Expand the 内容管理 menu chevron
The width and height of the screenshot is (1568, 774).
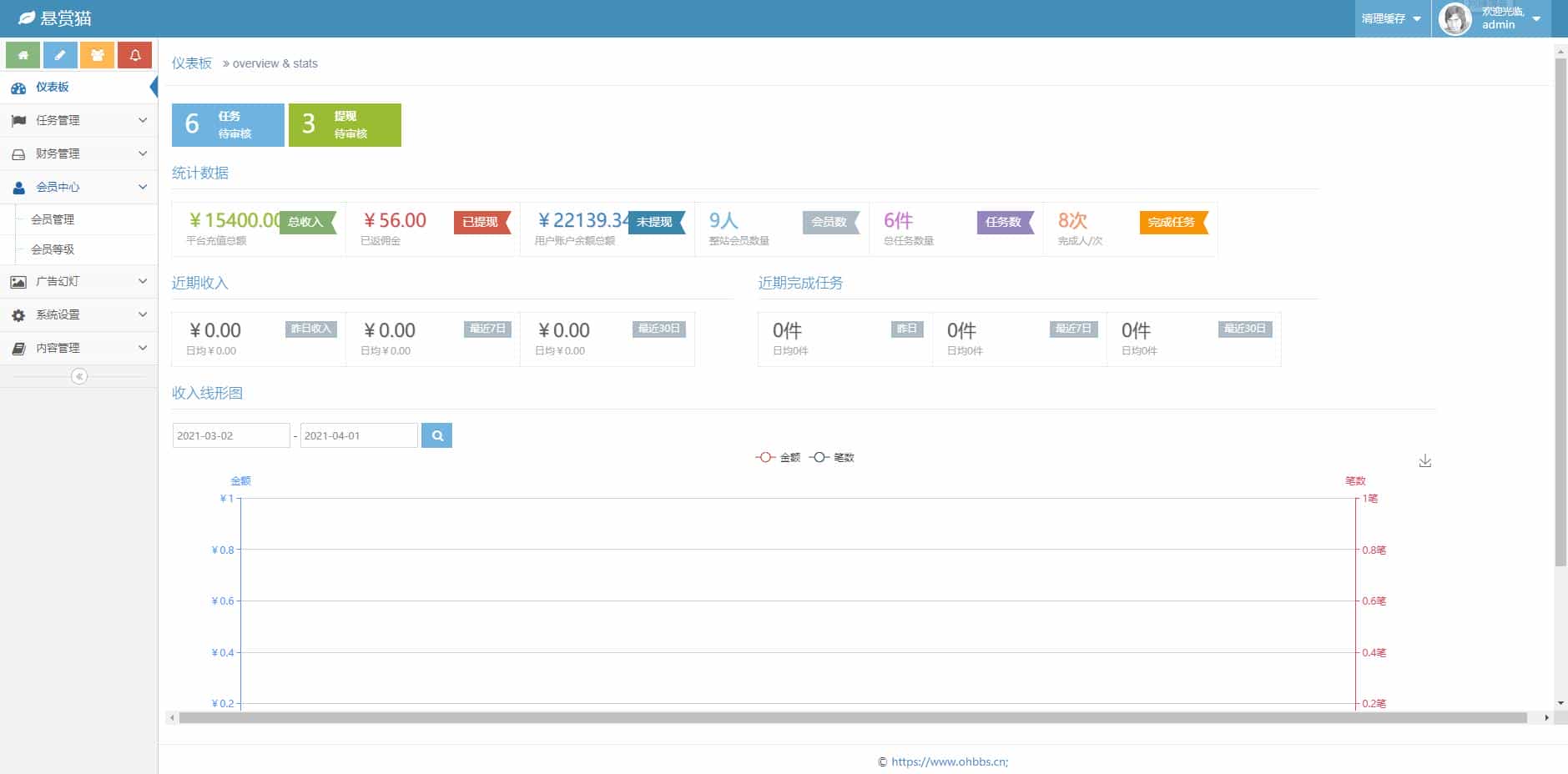[x=143, y=348]
